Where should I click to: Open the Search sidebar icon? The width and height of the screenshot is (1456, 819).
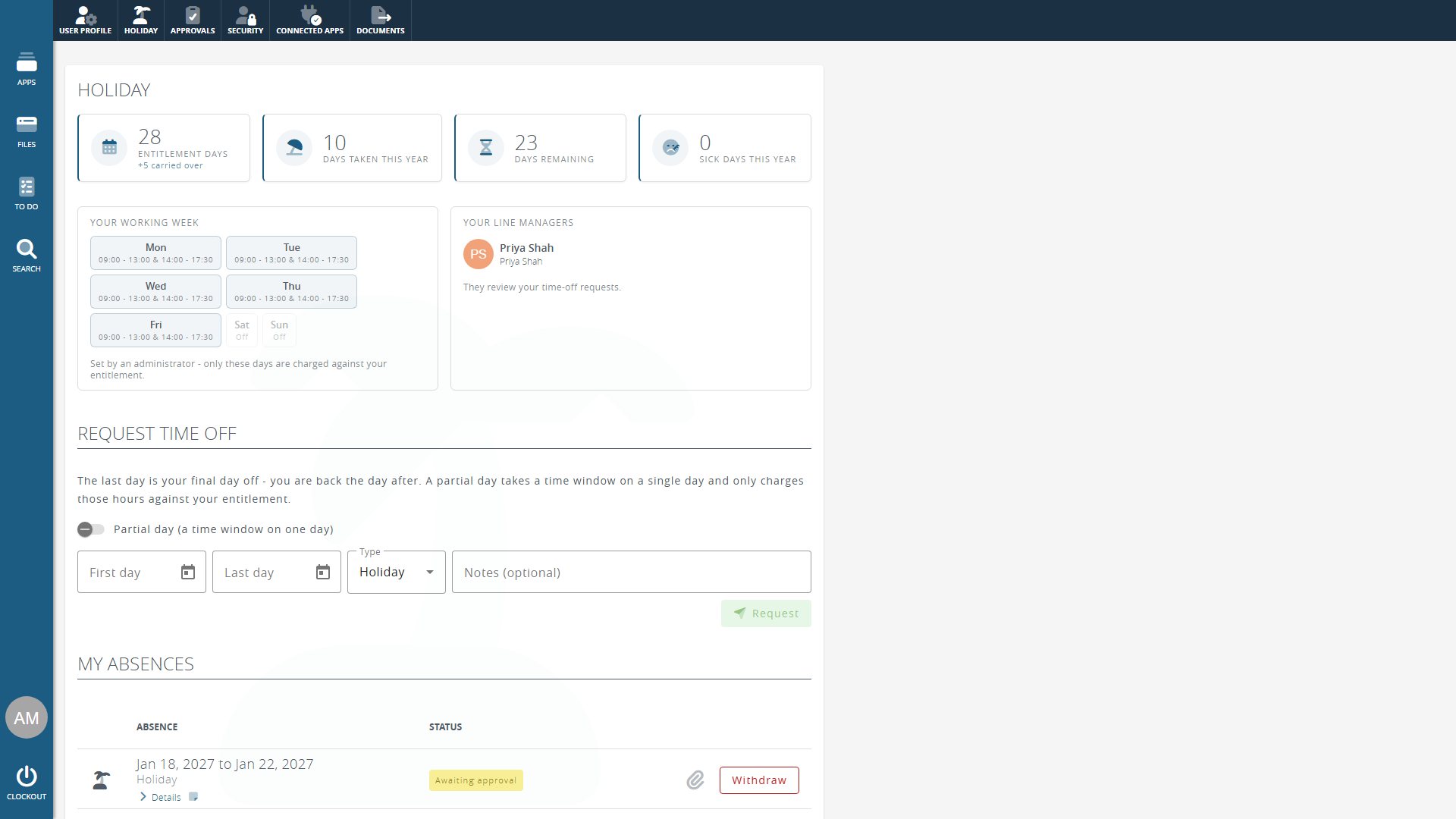coord(27,255)
